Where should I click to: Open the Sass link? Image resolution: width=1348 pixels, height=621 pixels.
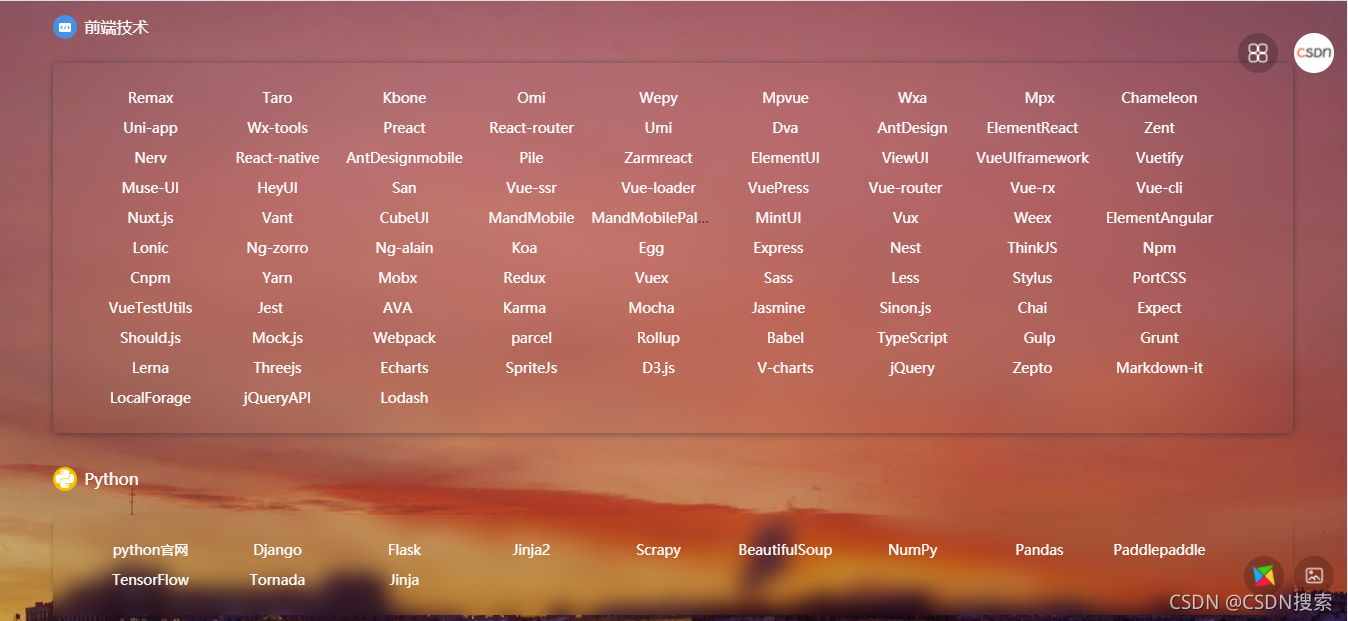point(779,278)
